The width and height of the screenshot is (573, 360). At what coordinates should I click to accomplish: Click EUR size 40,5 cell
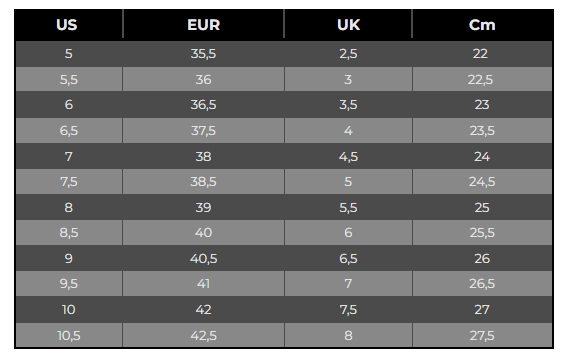tap(204, 258)
